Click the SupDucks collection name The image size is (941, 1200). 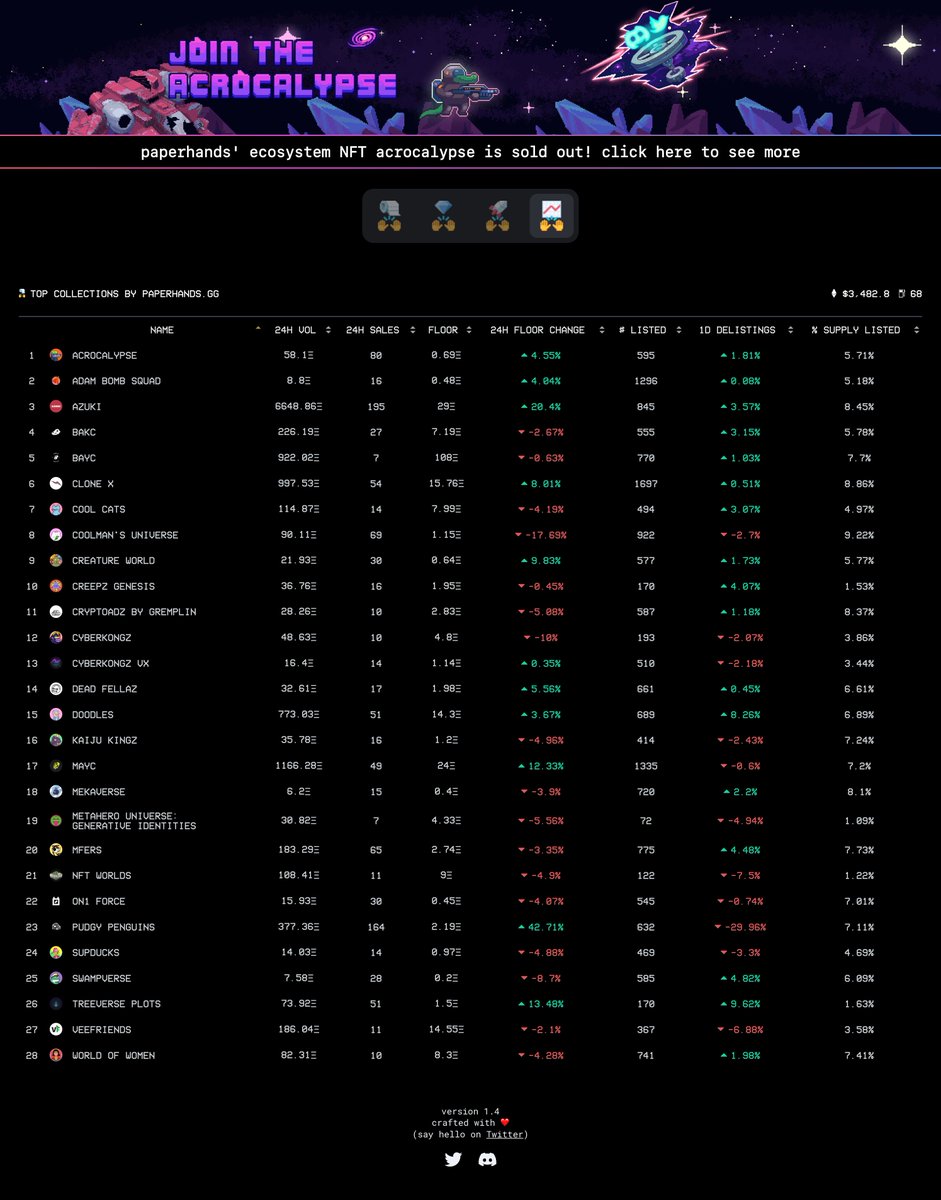tap(95, 952)
